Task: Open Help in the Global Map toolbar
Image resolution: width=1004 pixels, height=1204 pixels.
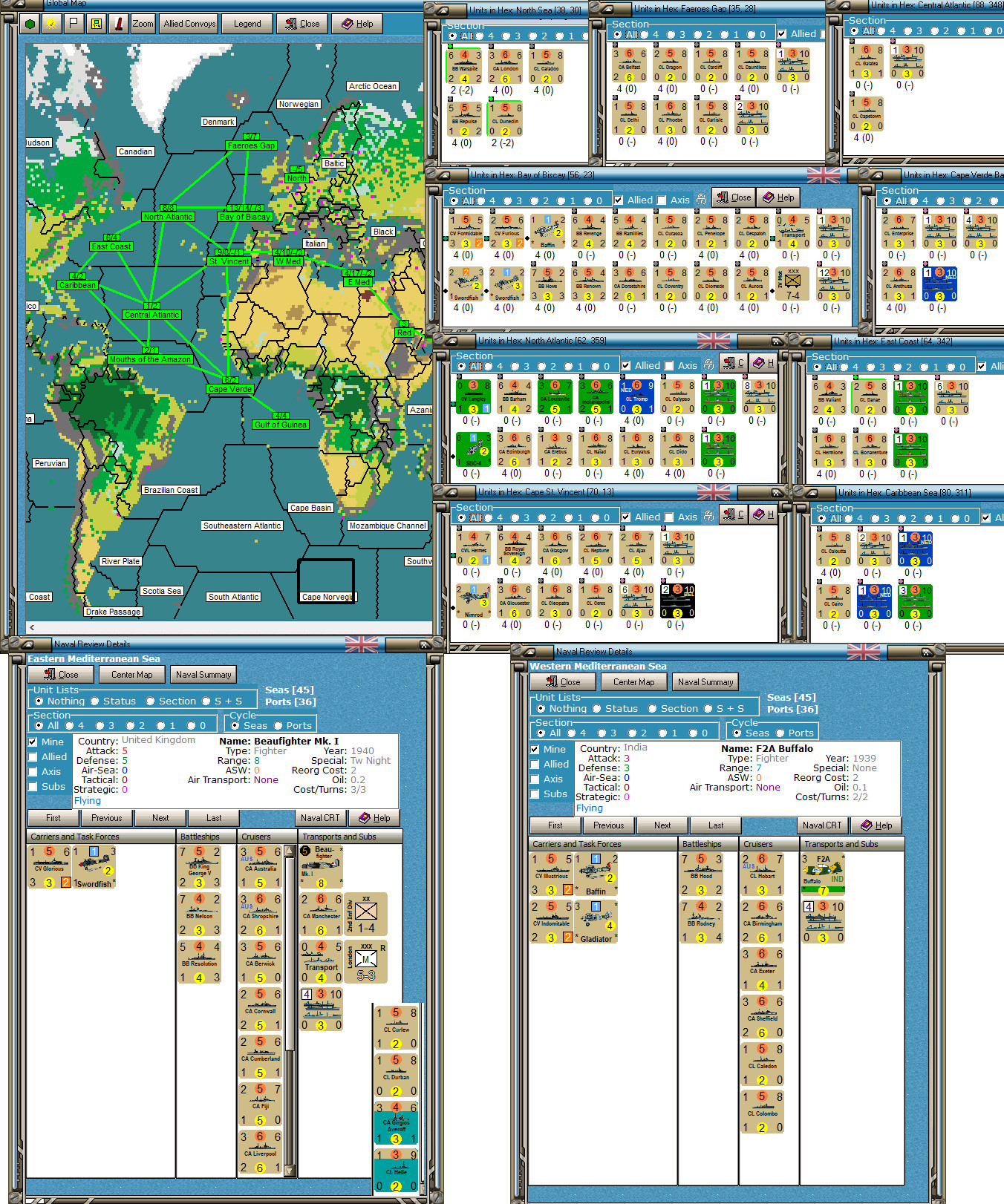Action: pos(357,24)
